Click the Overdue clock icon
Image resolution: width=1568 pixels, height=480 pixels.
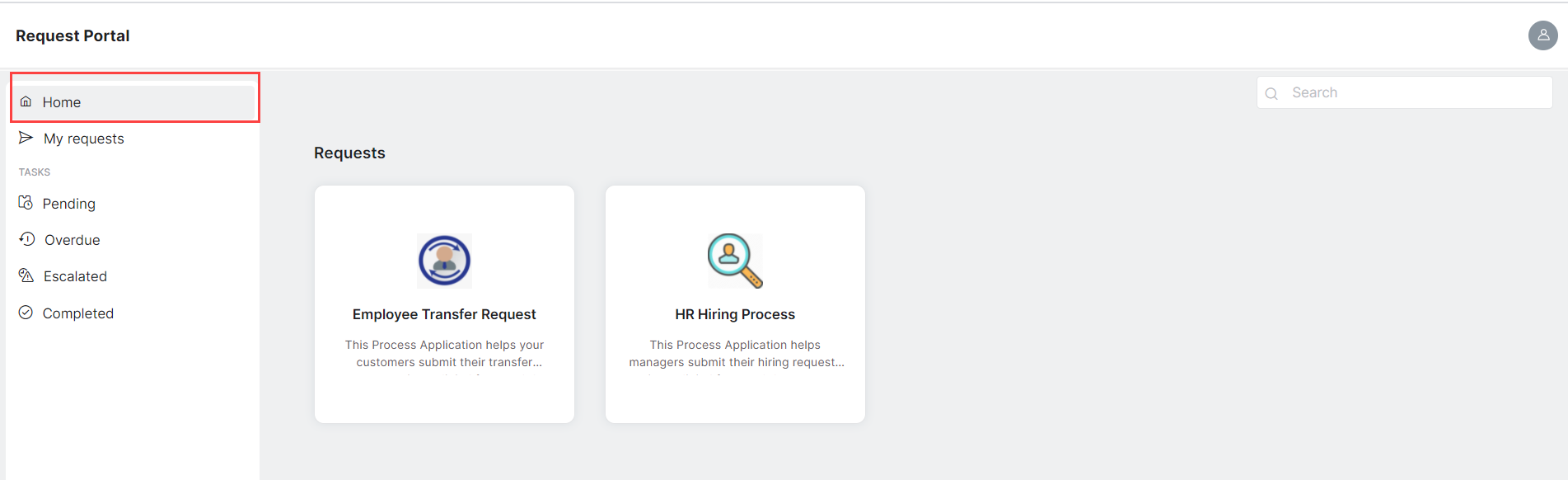pyautogui.click(x=26, y=239)
